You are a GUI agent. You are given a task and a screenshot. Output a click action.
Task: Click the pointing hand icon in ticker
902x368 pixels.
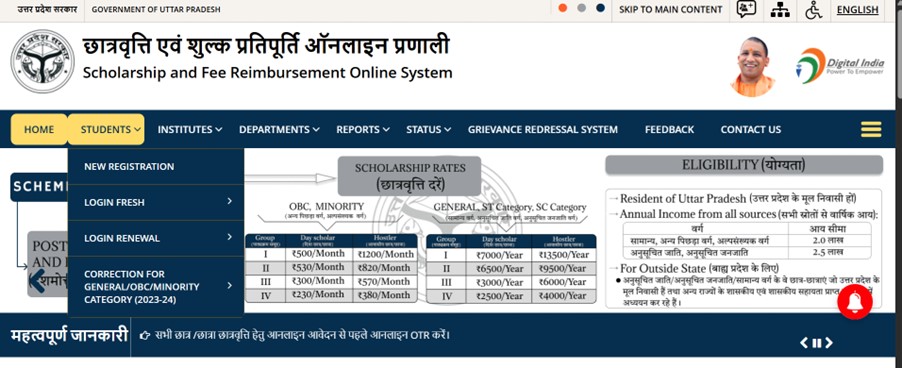(x=145, y=335)
